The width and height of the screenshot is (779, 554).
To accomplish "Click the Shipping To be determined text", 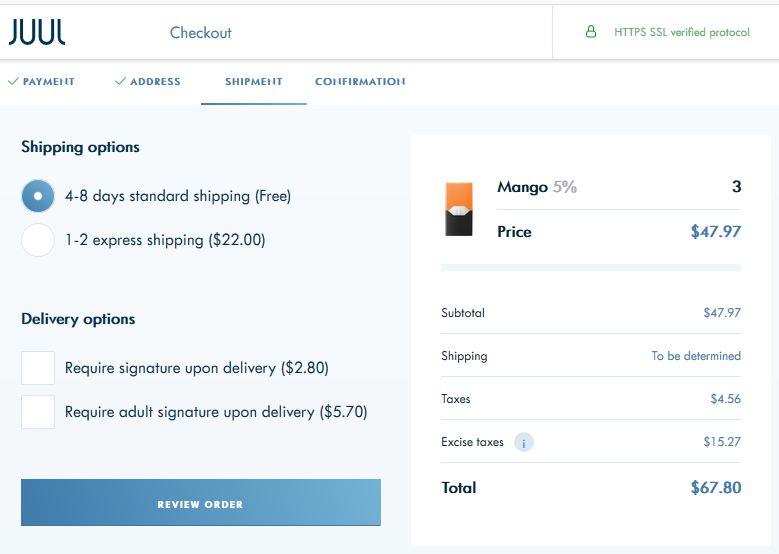I will tap(696, 356).
